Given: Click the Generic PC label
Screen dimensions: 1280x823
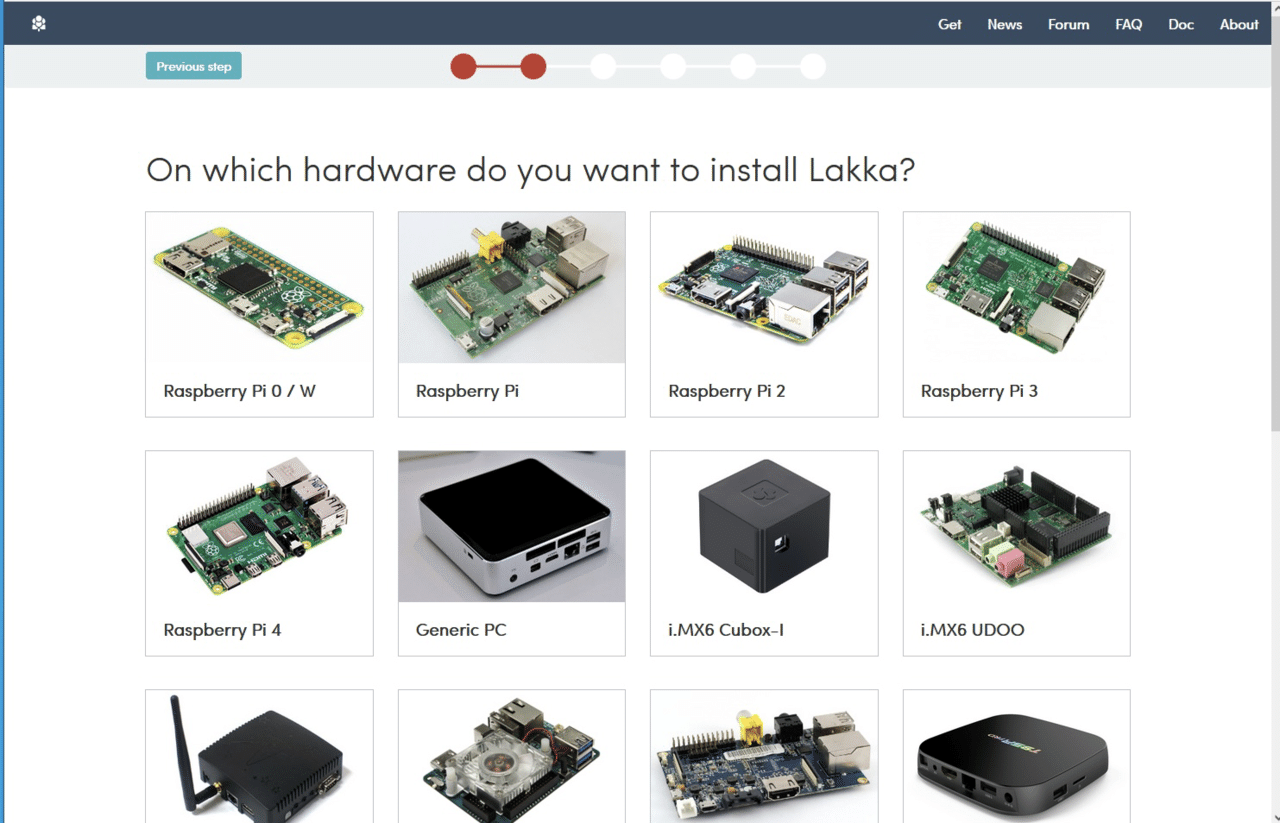Looking at the screenshot, I should [x=461, y=630].
